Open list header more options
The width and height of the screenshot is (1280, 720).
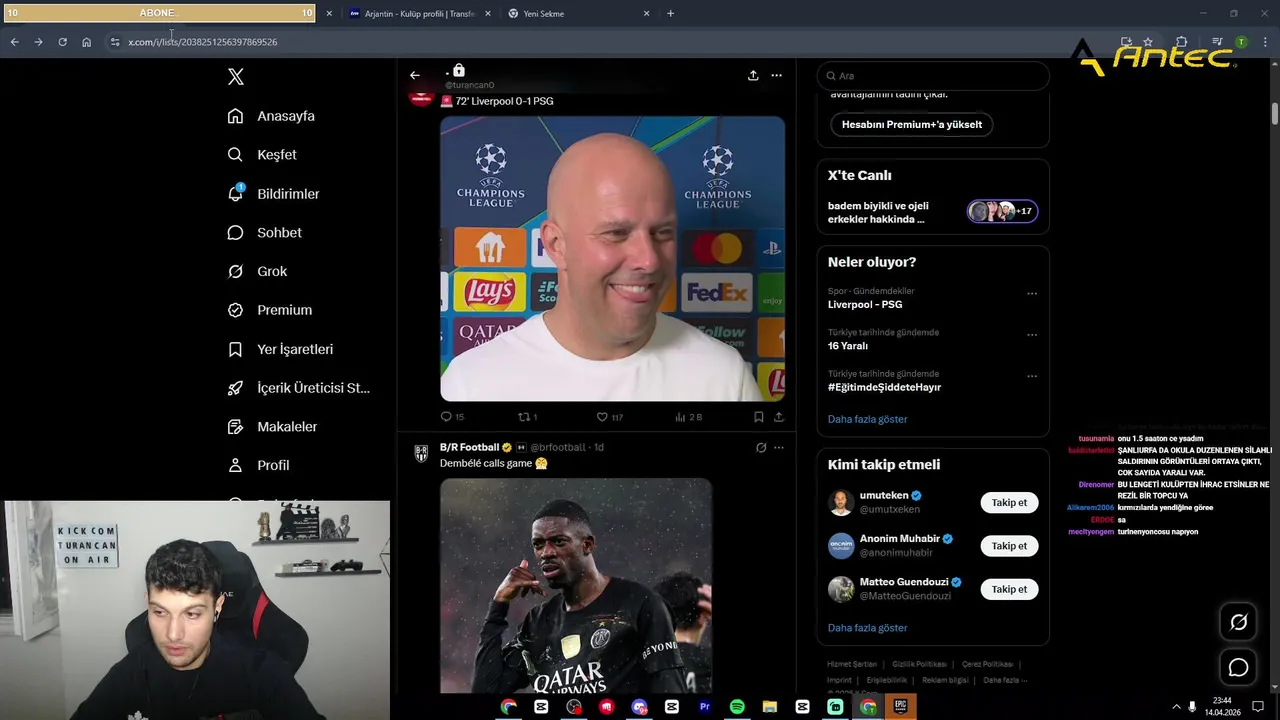pos(776,75)
